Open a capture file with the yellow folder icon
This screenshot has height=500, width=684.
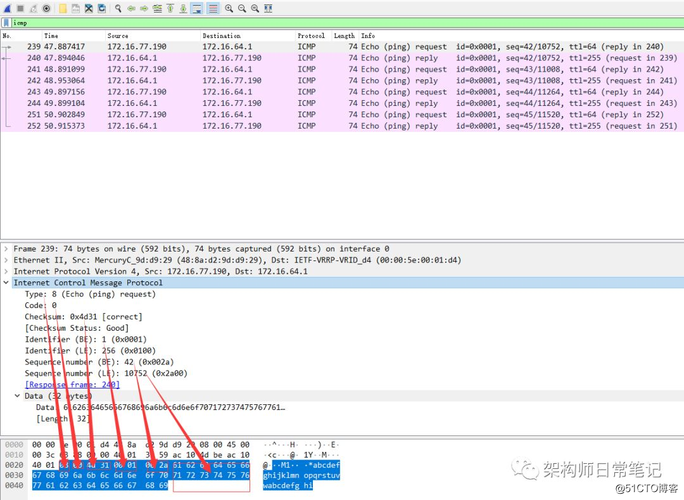coord(62,8)
